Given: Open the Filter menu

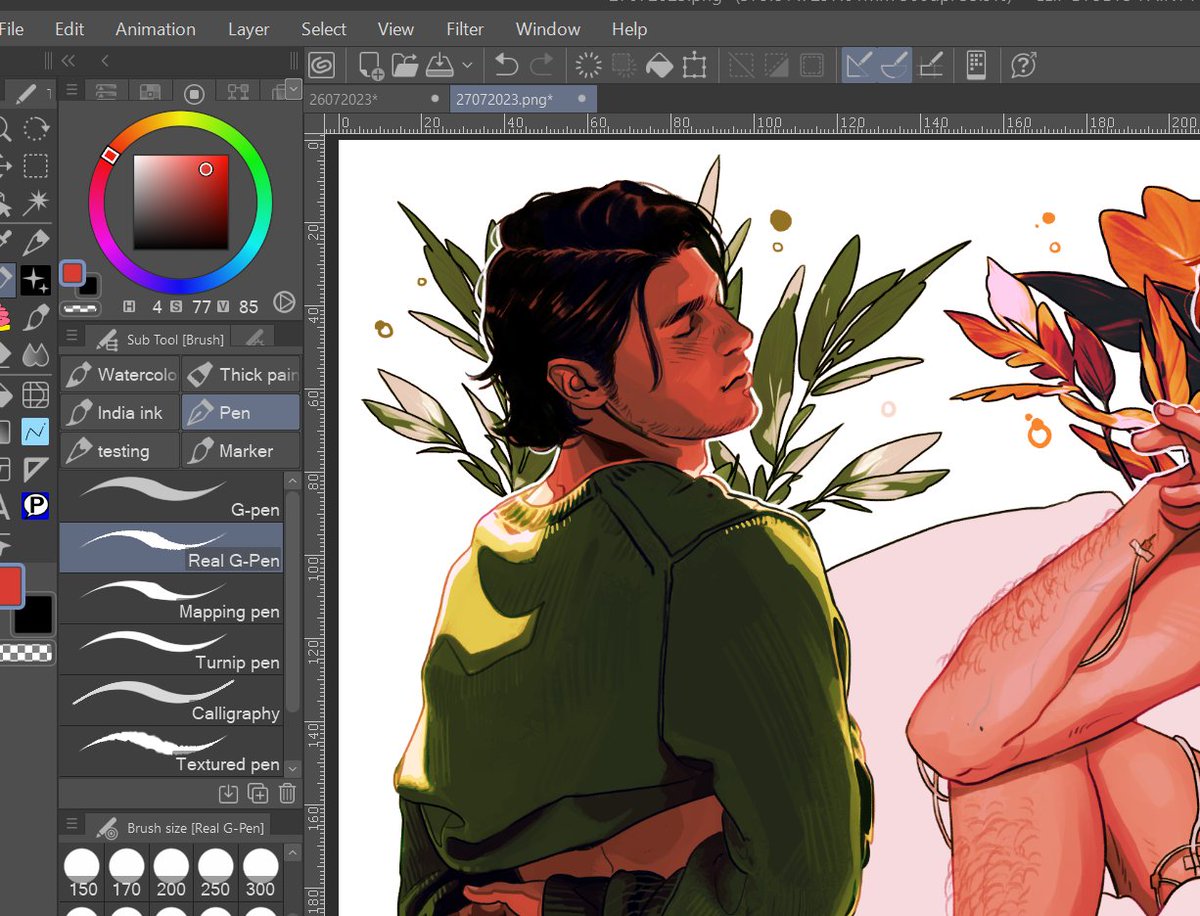Looking at the screenshot, I should pyautogui.click(x=465, y=29).
